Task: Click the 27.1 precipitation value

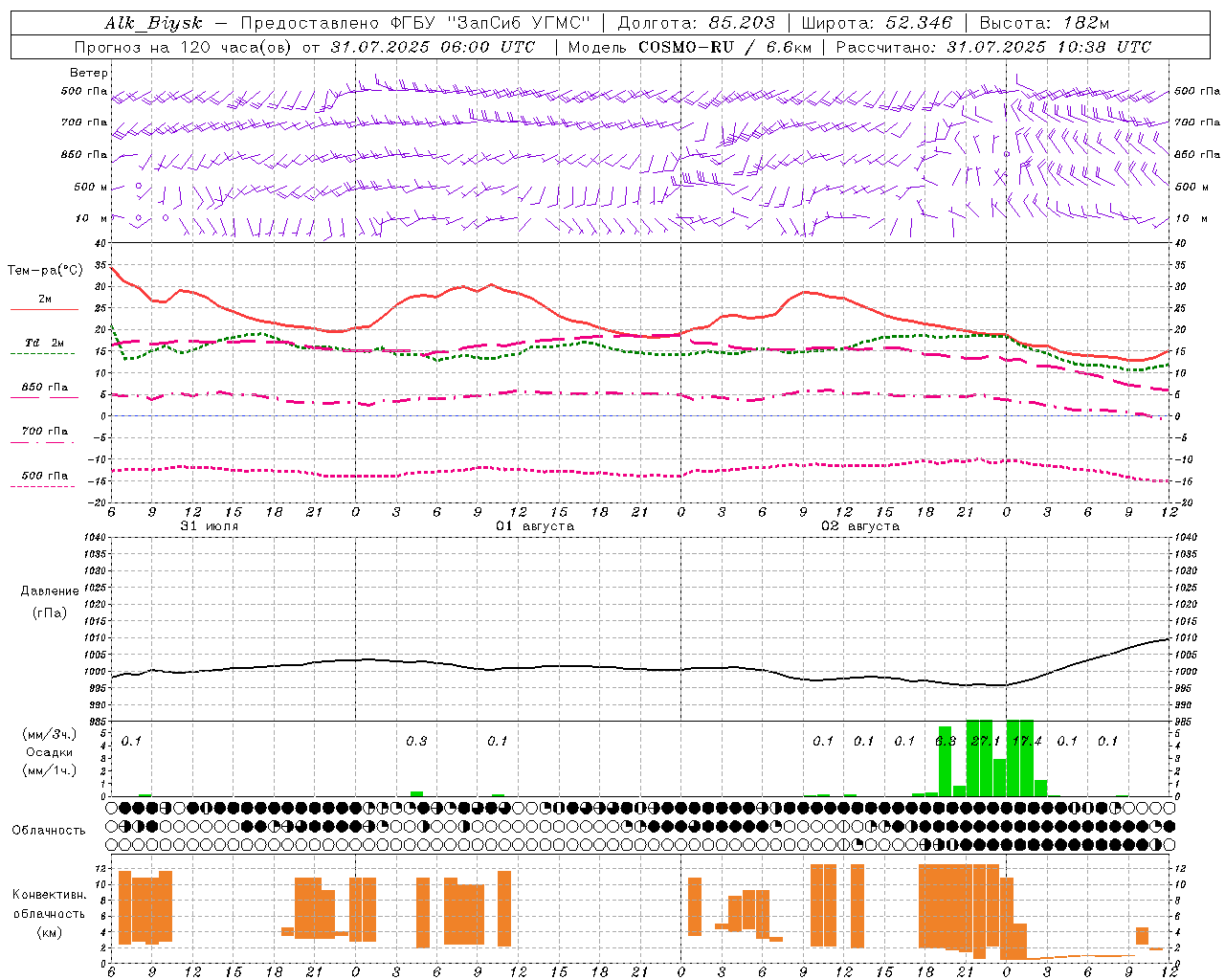Action: [985, 742]
